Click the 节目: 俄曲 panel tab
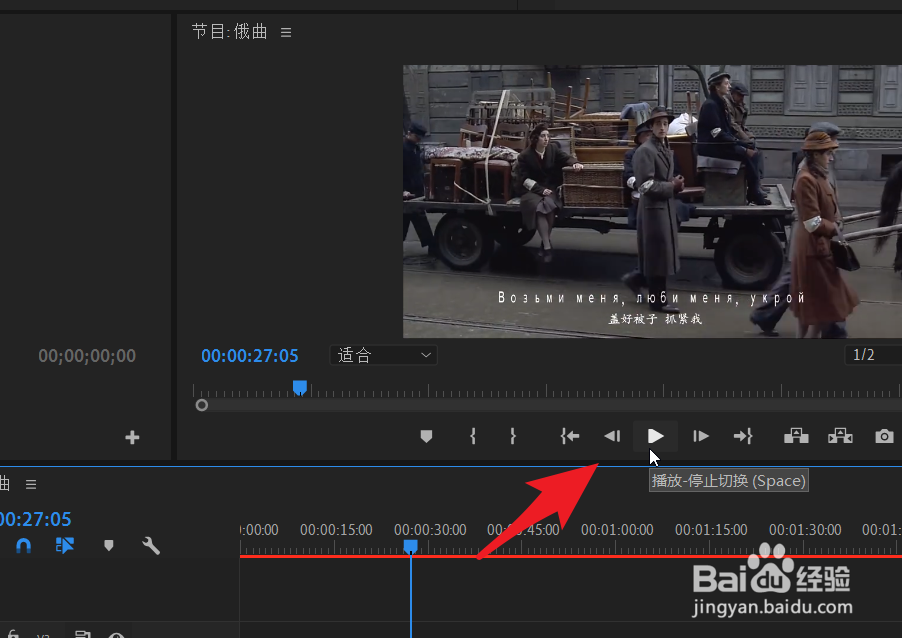The height and width of the screenshot is (638, 902). click(230, 32)
